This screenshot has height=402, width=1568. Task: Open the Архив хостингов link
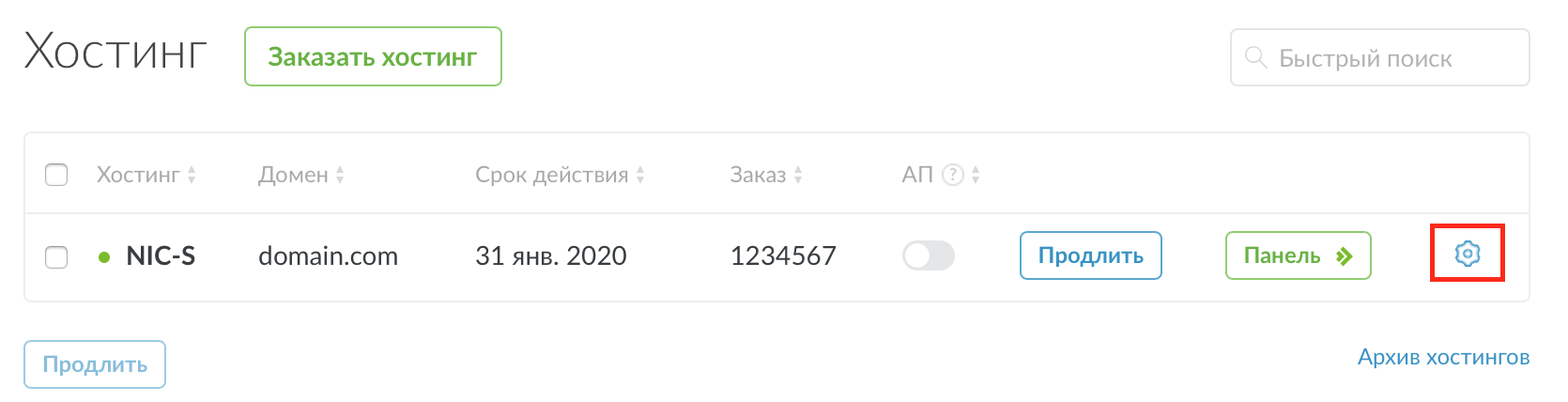1443,357
